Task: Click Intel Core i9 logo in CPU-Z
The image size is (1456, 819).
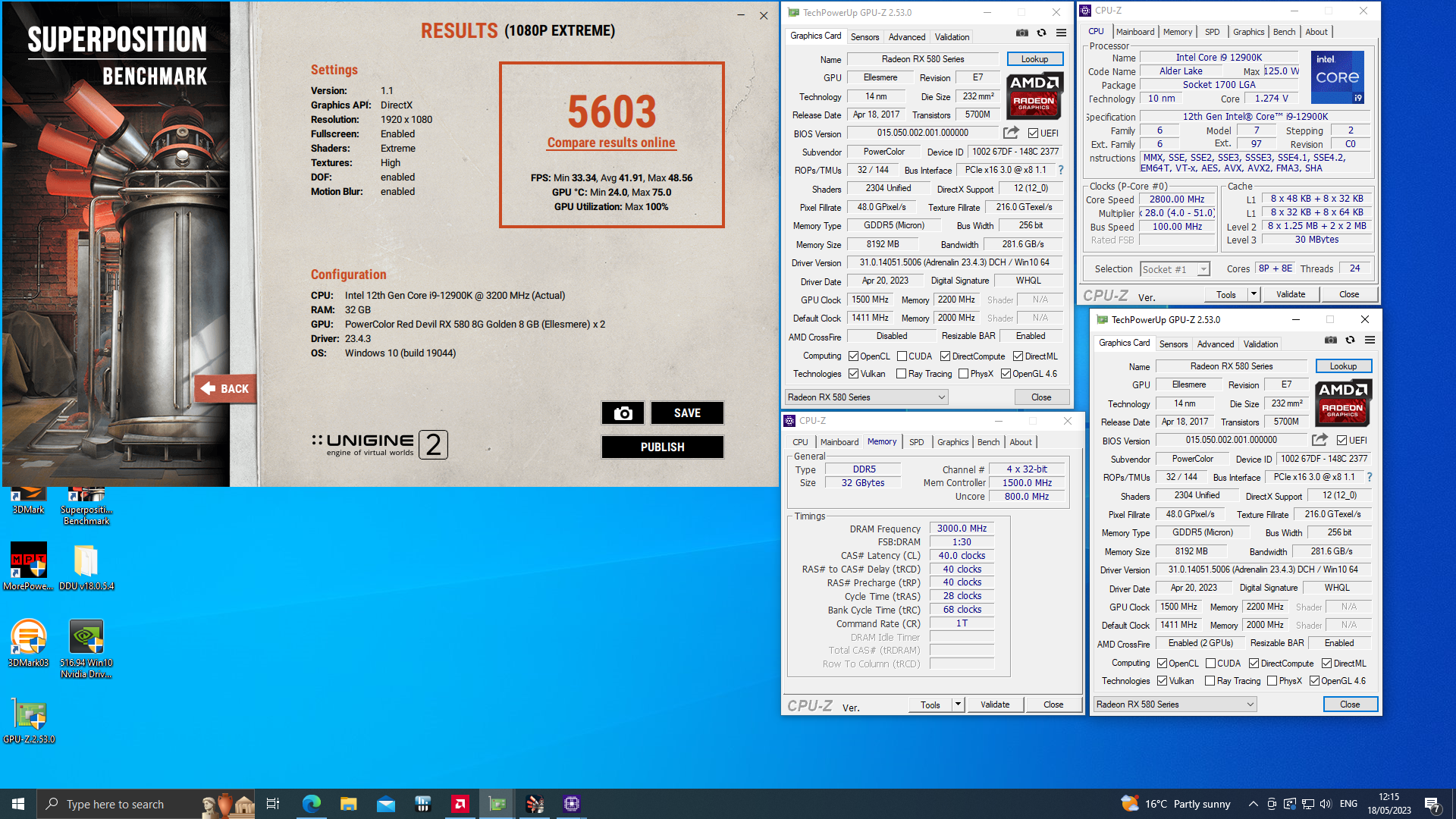Action: click(1338, 77)
